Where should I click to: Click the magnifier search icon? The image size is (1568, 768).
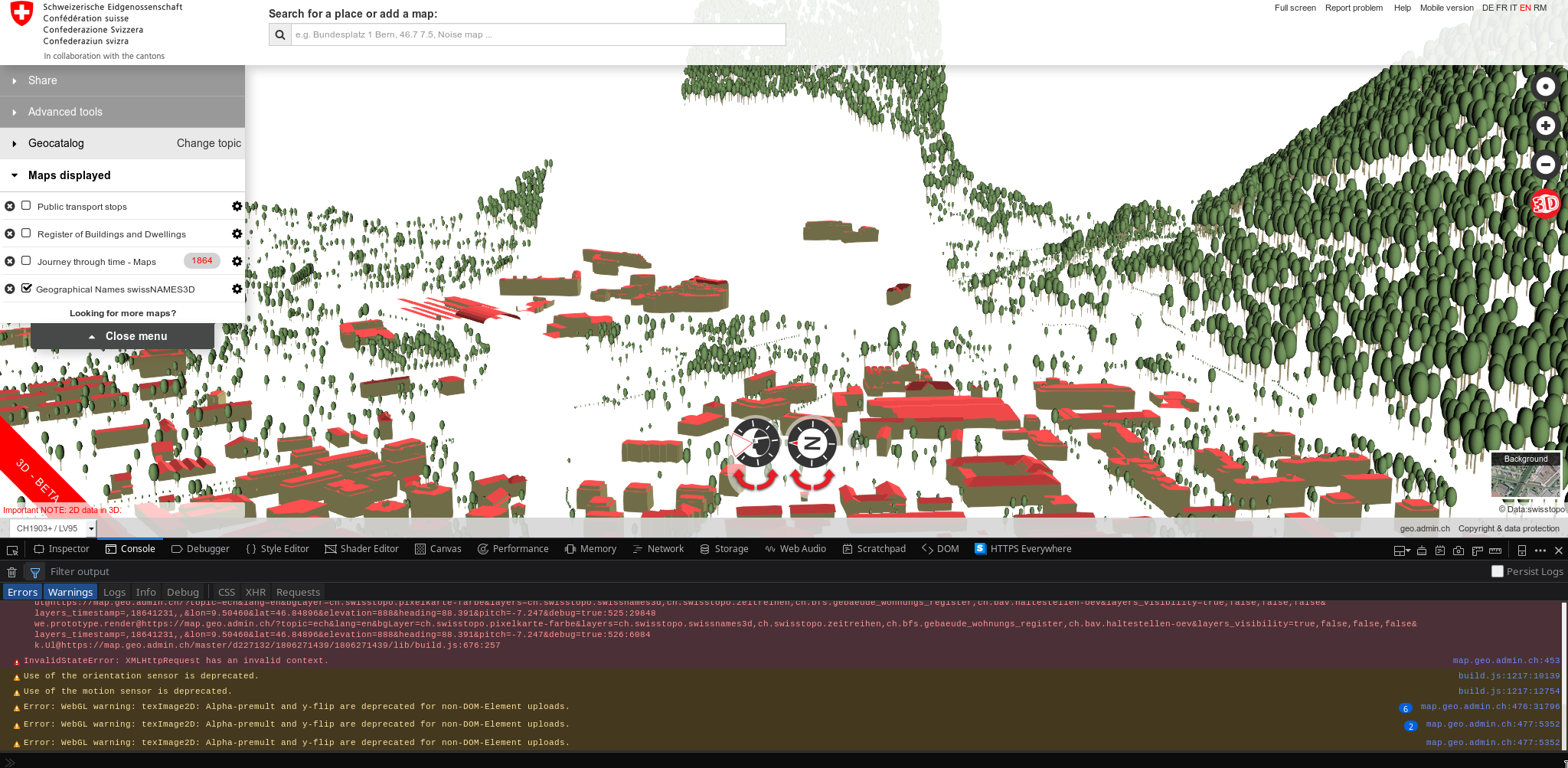point(280,34)
